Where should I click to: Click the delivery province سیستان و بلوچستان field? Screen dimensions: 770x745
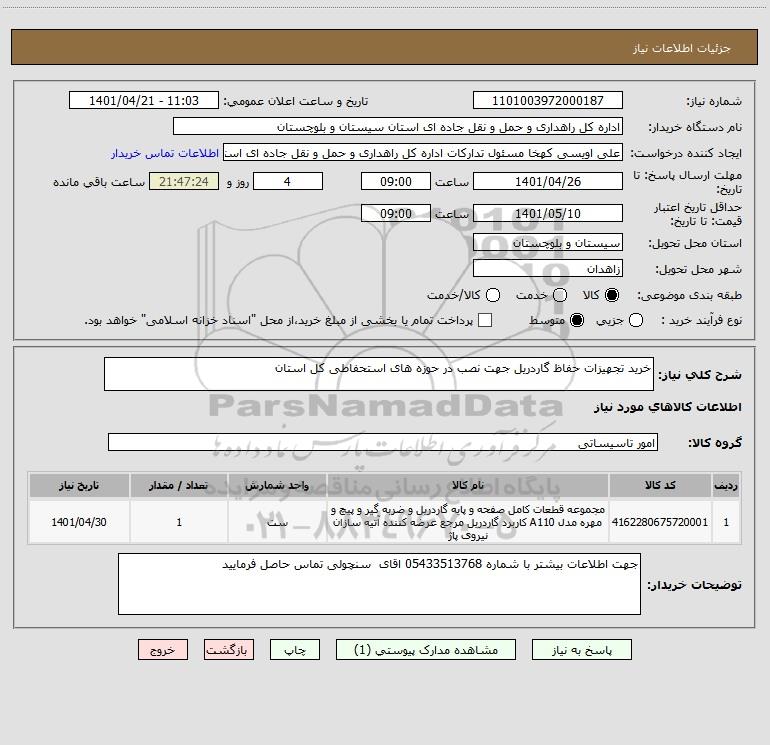548,242
